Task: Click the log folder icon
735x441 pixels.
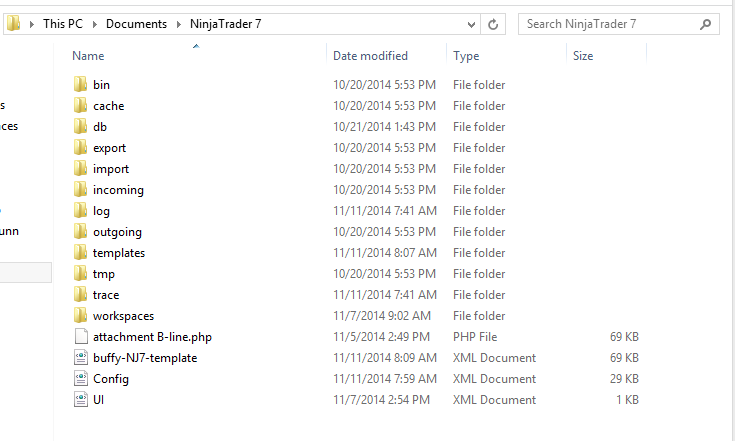Action: click(81, 210)
